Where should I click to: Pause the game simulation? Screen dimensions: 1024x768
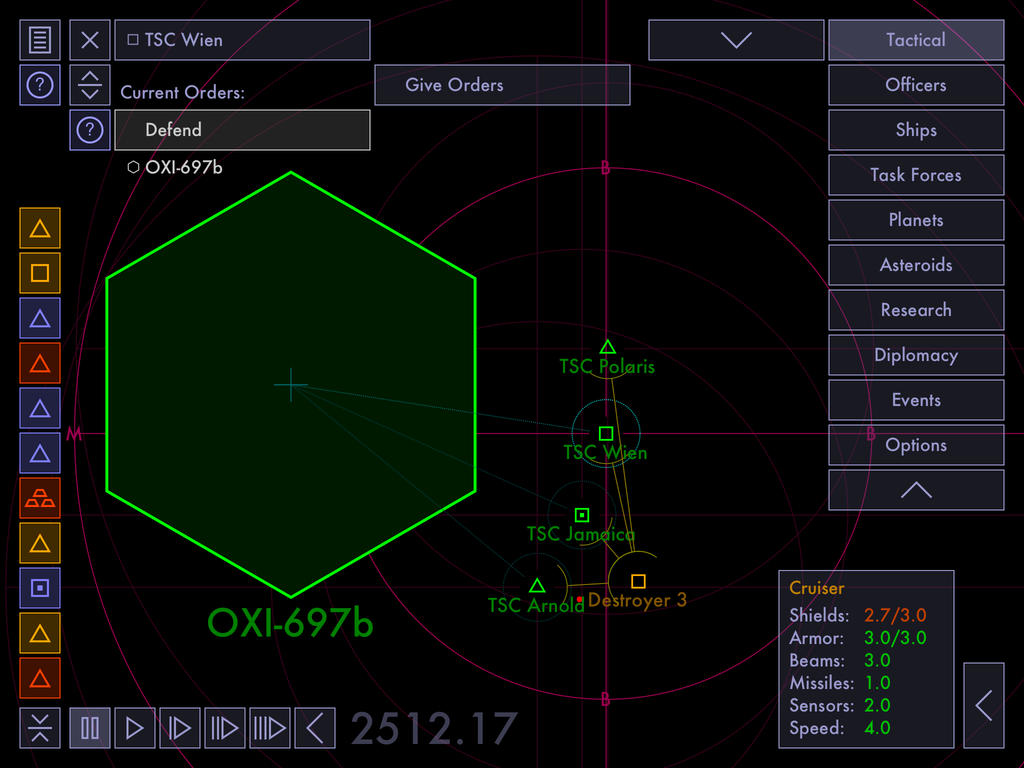(90, 728)
